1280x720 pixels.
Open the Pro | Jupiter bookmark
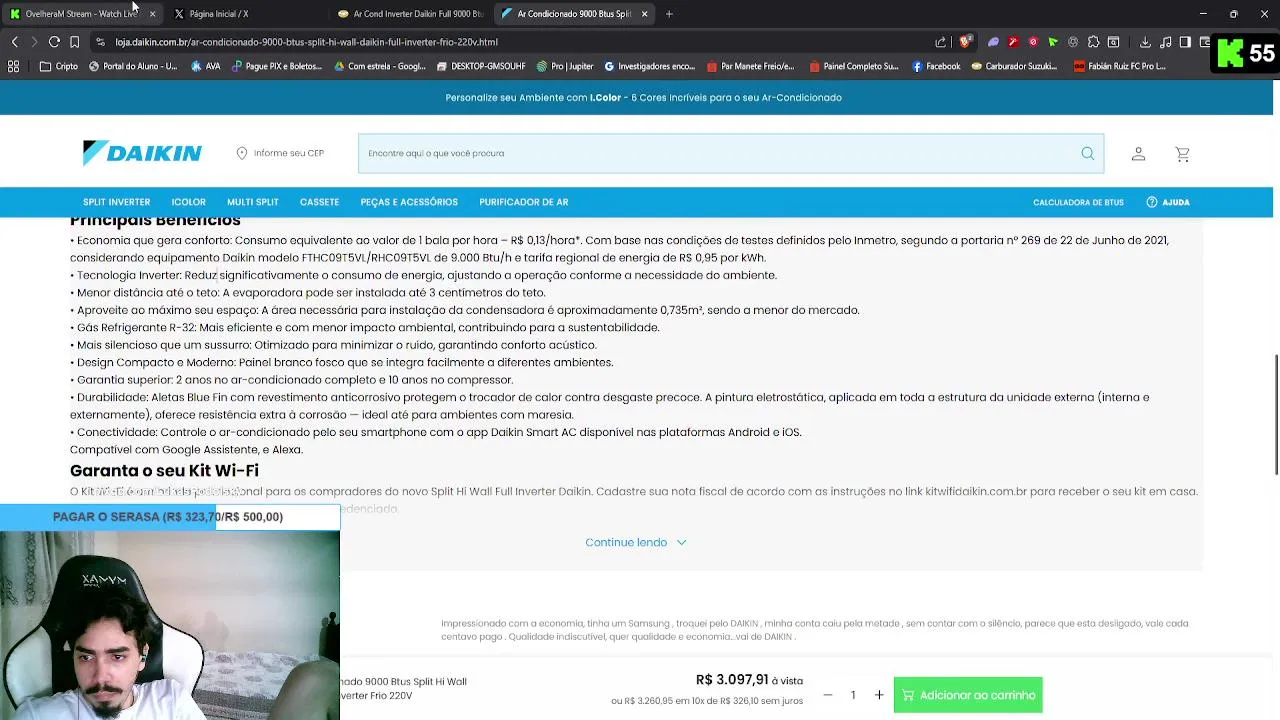565,66
